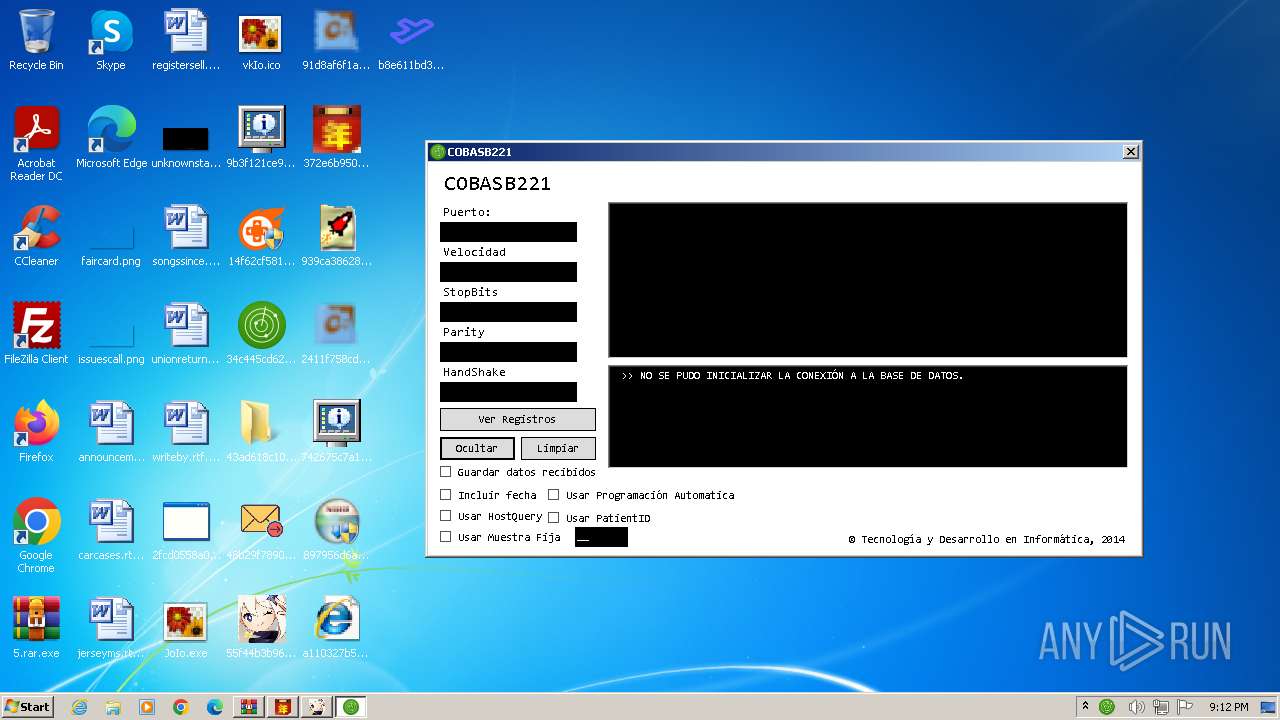This screenshot has width=1280, height=720.
Task: Open Windows Explorer folder in taskbar
Action: (113, 707)
